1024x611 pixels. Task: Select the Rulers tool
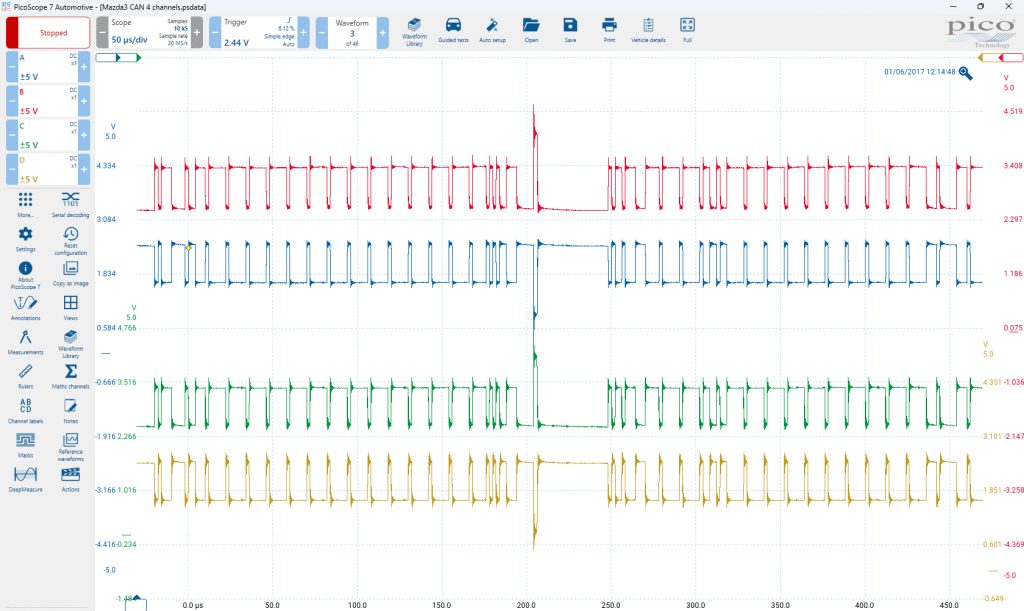[25, 376]
